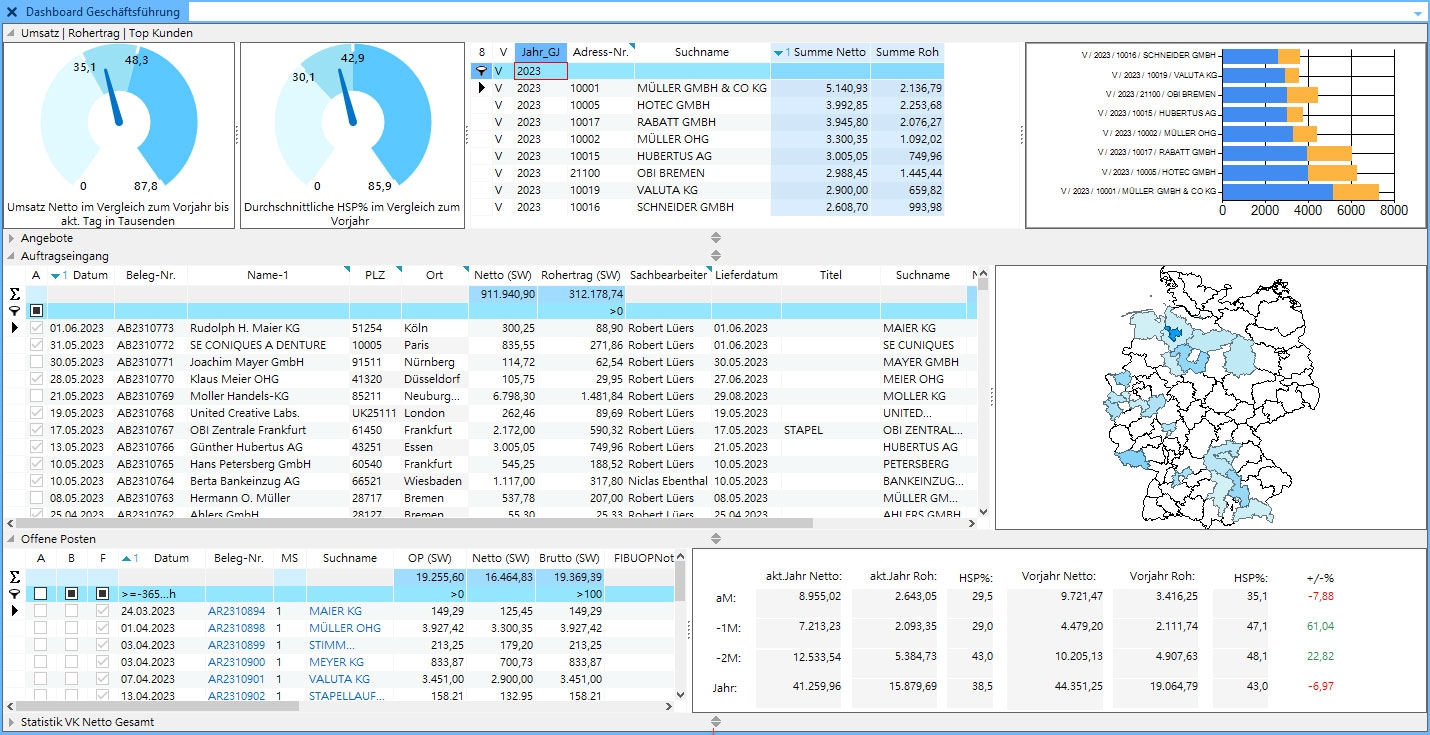The height and width of the screenshot is (735, 1430).
Task: Click the sigma sum icon in the Offene Posten grid
Action: [x=14, y=577]
